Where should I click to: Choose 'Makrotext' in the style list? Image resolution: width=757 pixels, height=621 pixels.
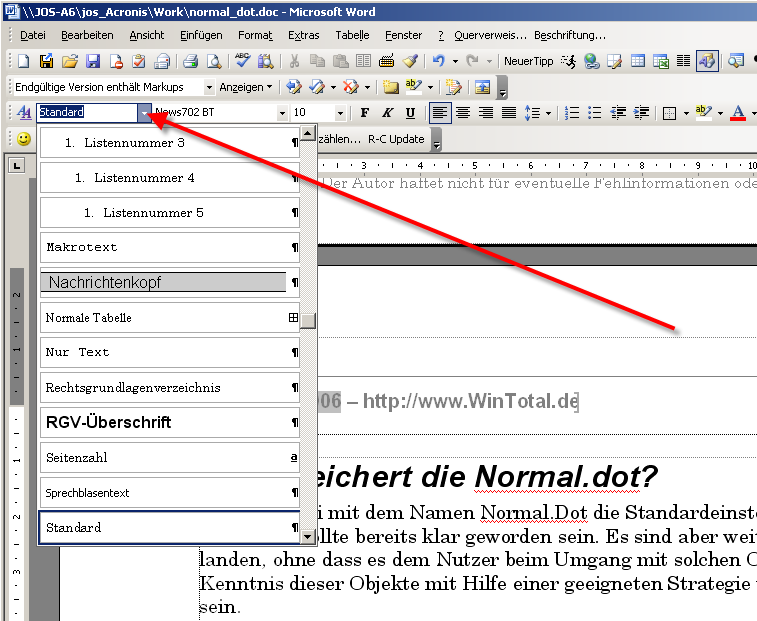click(x=82, y=247)
